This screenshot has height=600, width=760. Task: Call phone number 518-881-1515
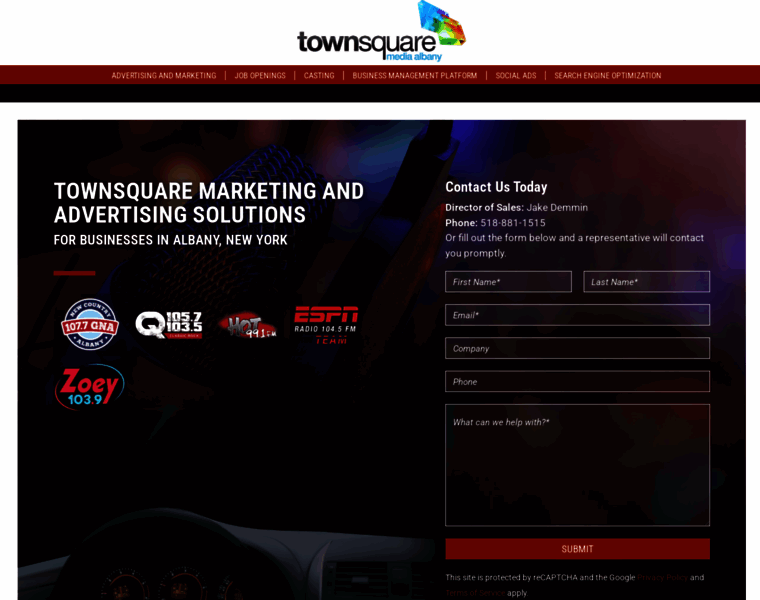coord(513,223)
